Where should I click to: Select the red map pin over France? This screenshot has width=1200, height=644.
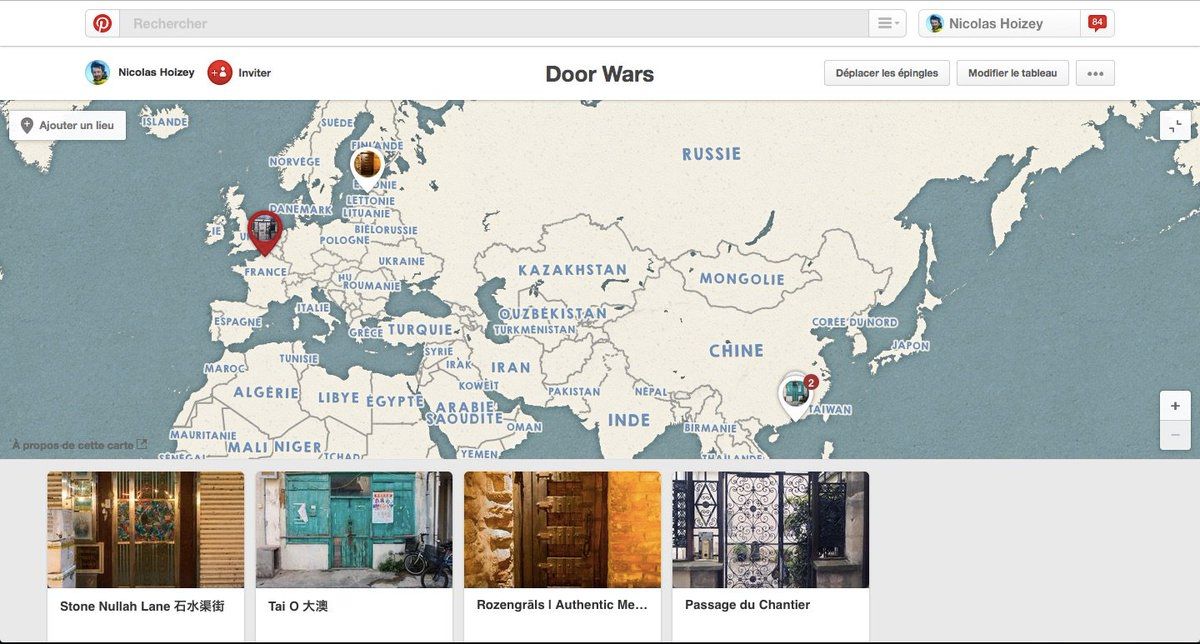265,229
